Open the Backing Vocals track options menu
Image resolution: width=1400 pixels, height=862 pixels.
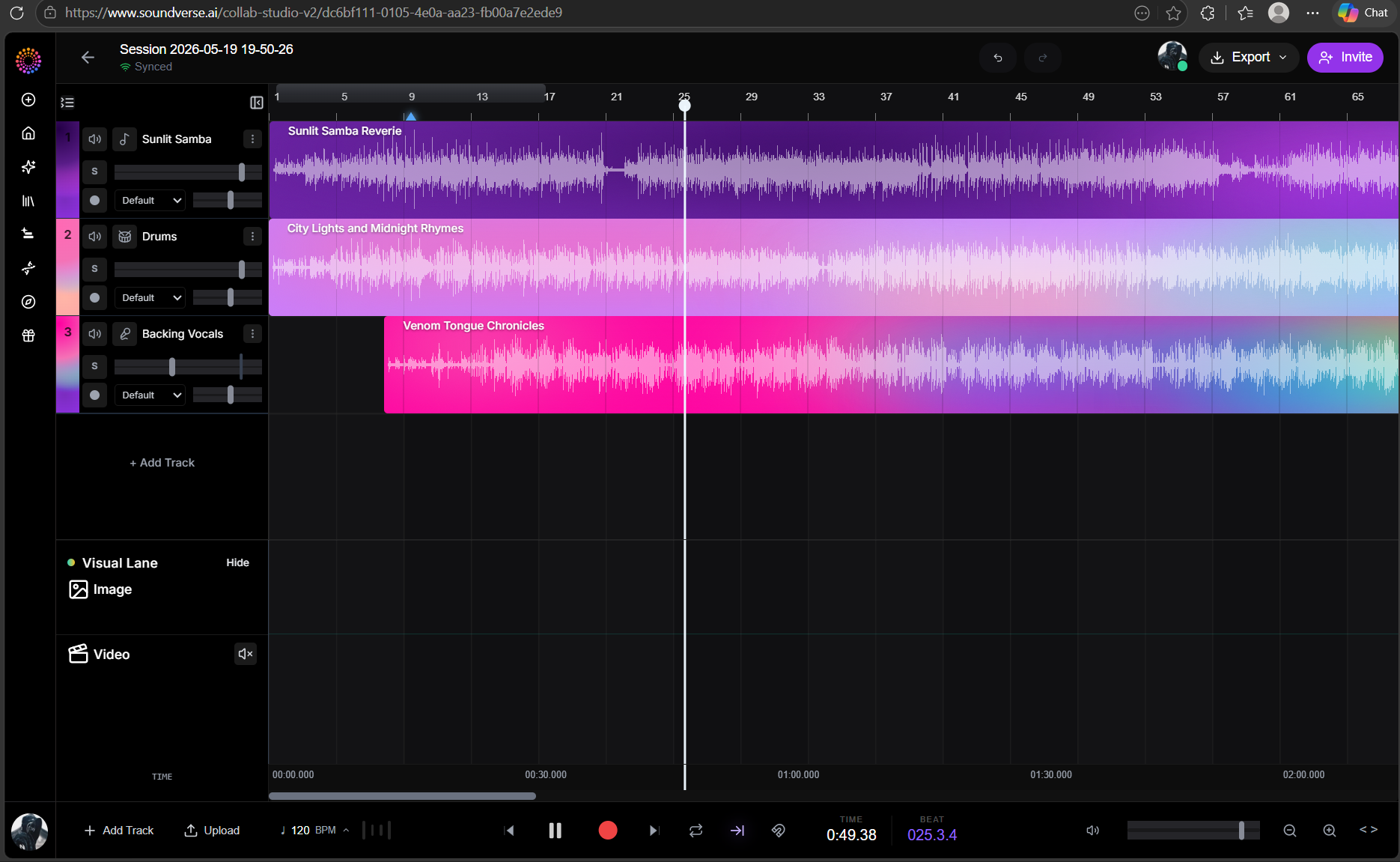[252, 334]
